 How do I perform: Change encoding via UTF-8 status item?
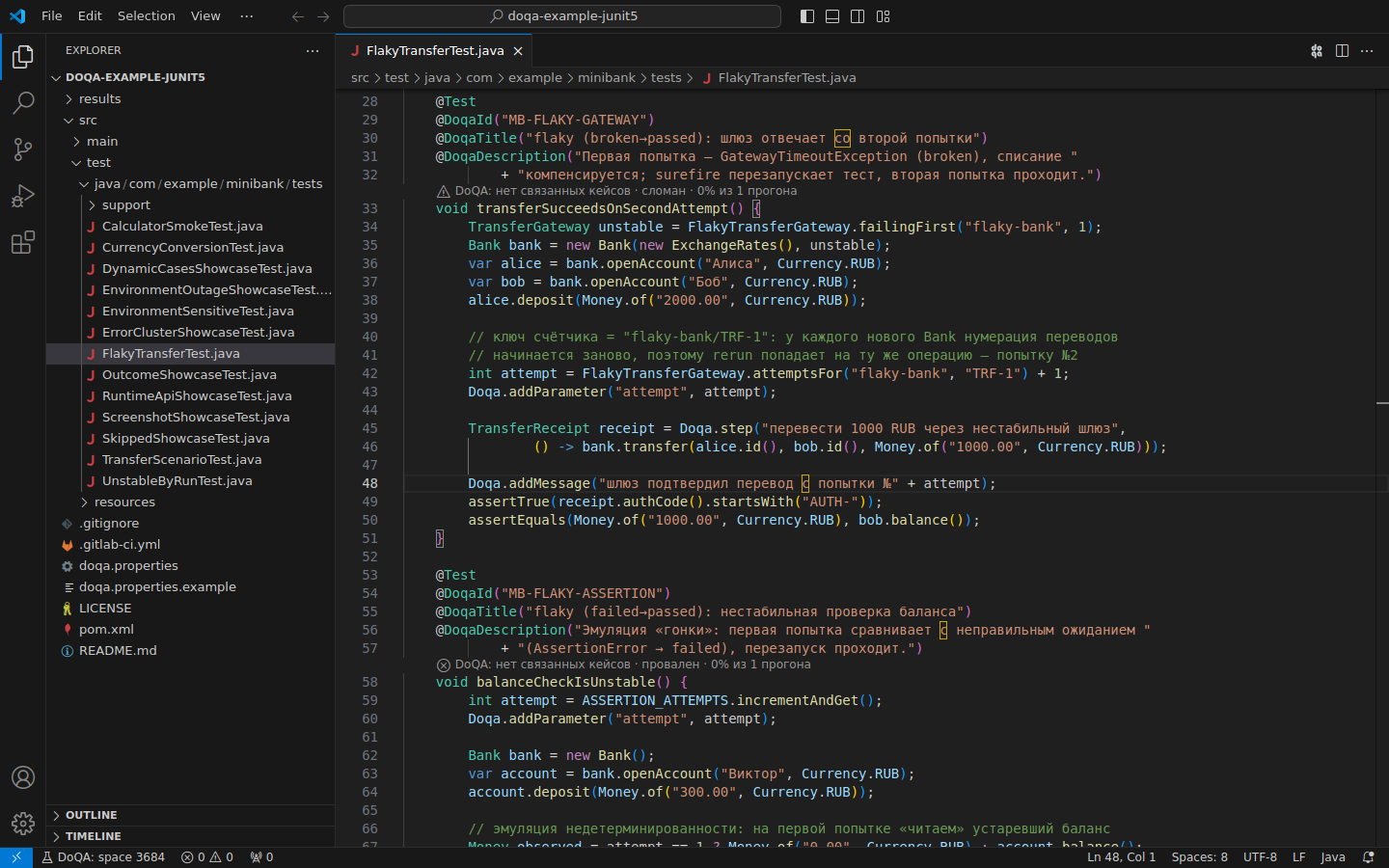[x=1260, y=857]
